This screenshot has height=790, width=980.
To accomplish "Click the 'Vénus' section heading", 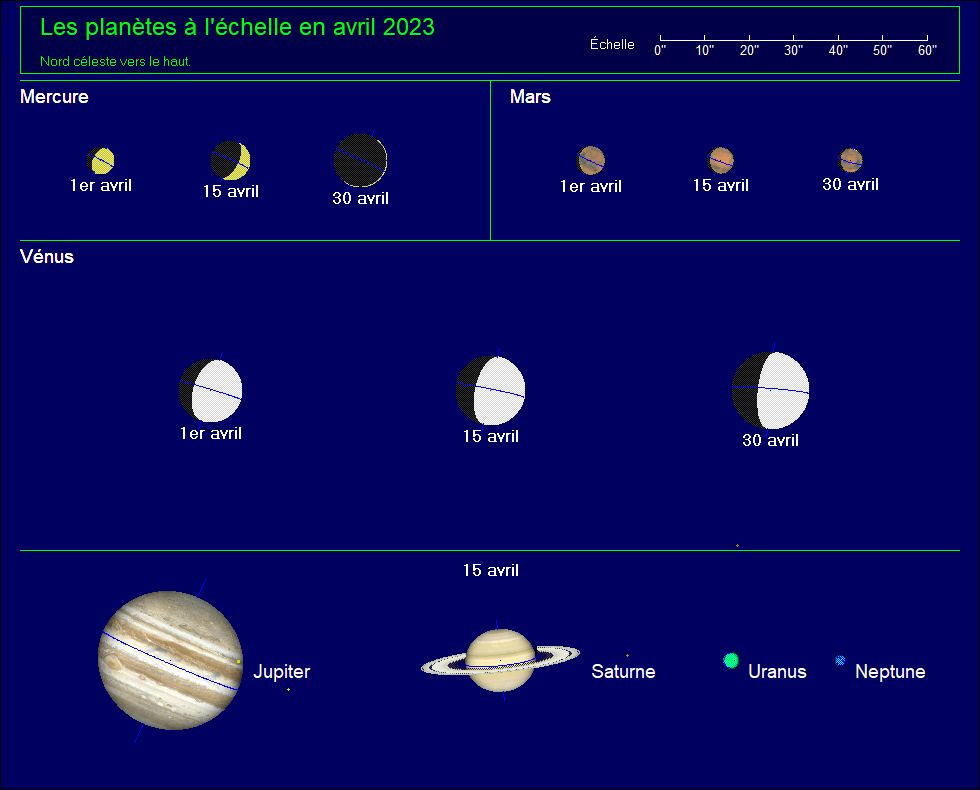I will point(47,257).
